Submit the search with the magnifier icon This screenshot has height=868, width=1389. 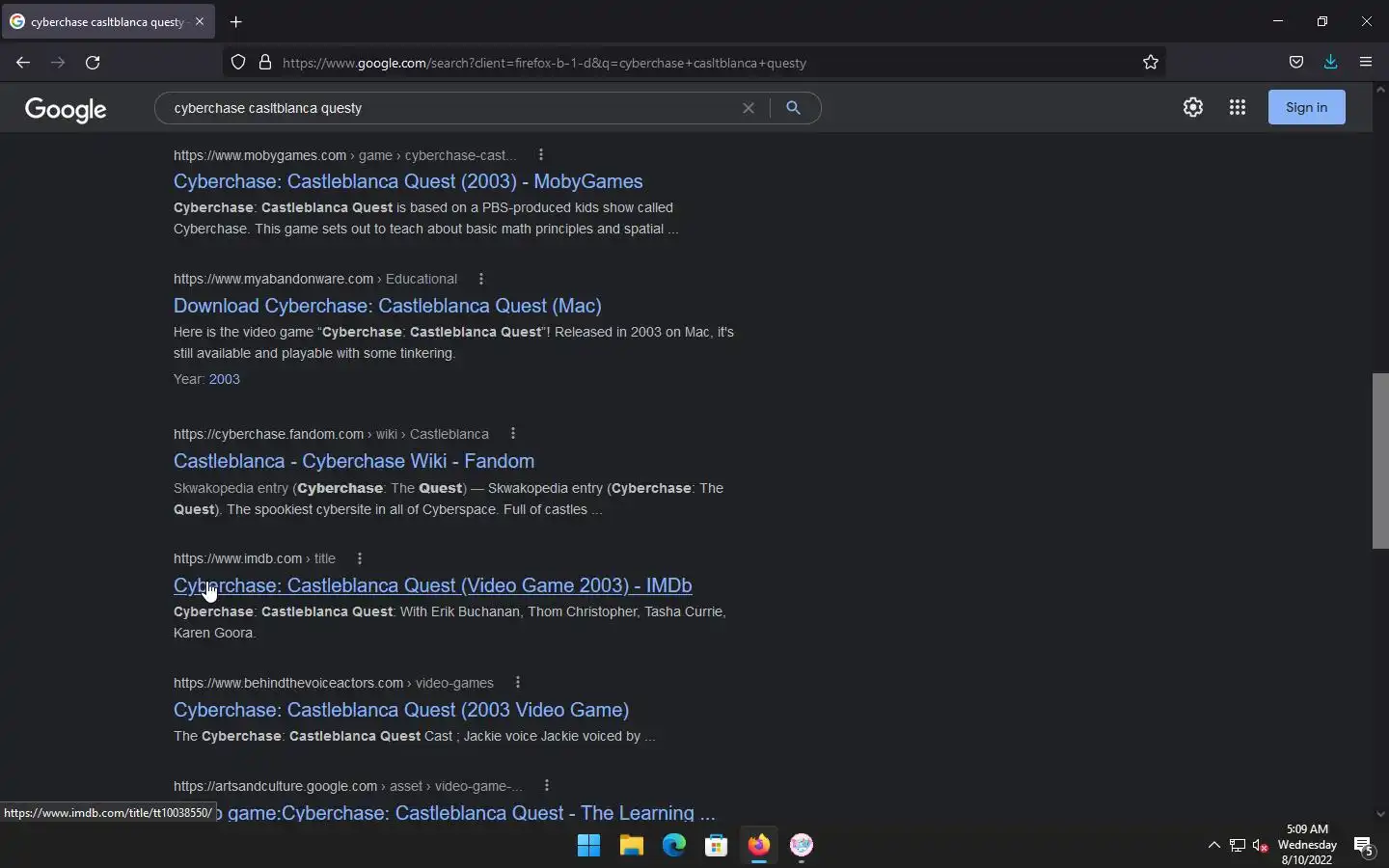[793, 108]
